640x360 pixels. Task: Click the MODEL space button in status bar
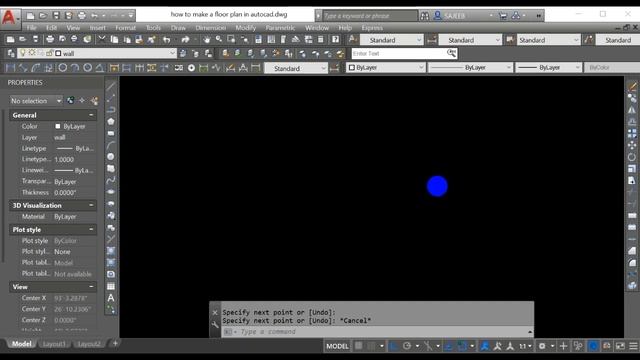point(337,346)
